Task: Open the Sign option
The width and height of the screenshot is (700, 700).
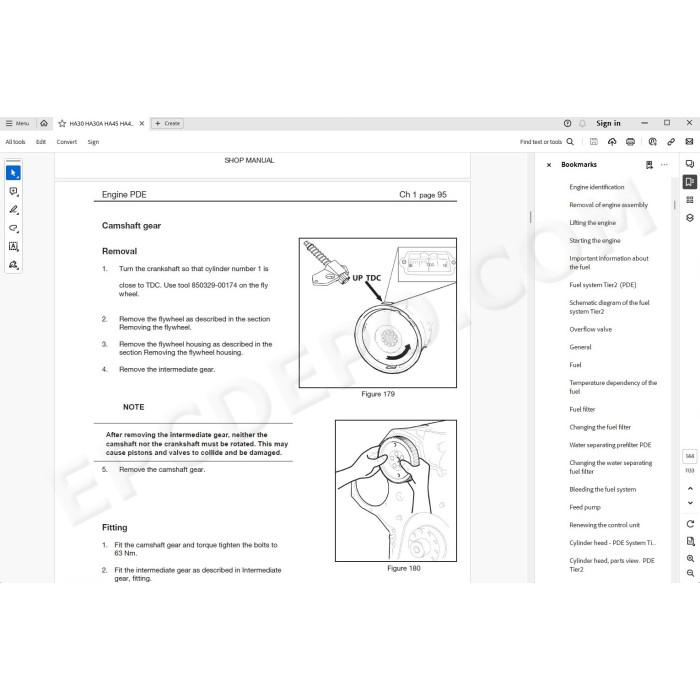Action: (93, 142)
